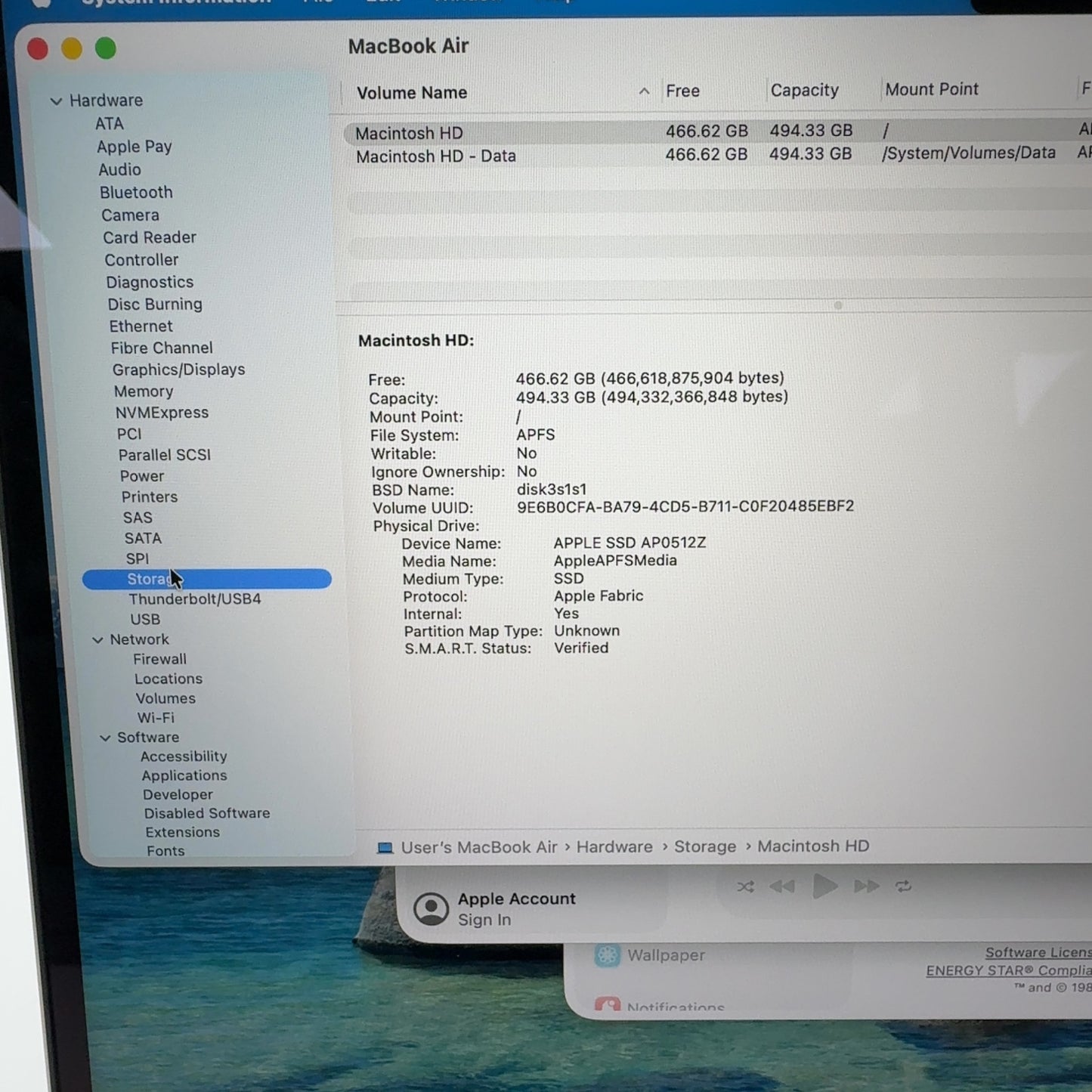Open Wi-Fi network details
This screenshot has width=1092, height=1092.
[x=156, y=718]
